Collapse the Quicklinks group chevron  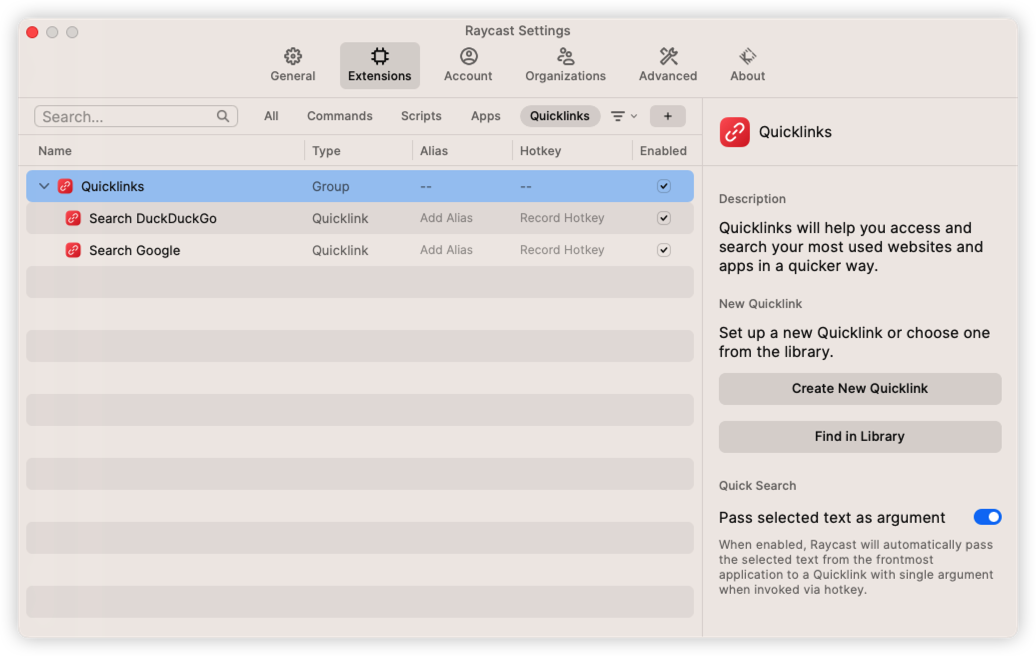tap(44, 186)
